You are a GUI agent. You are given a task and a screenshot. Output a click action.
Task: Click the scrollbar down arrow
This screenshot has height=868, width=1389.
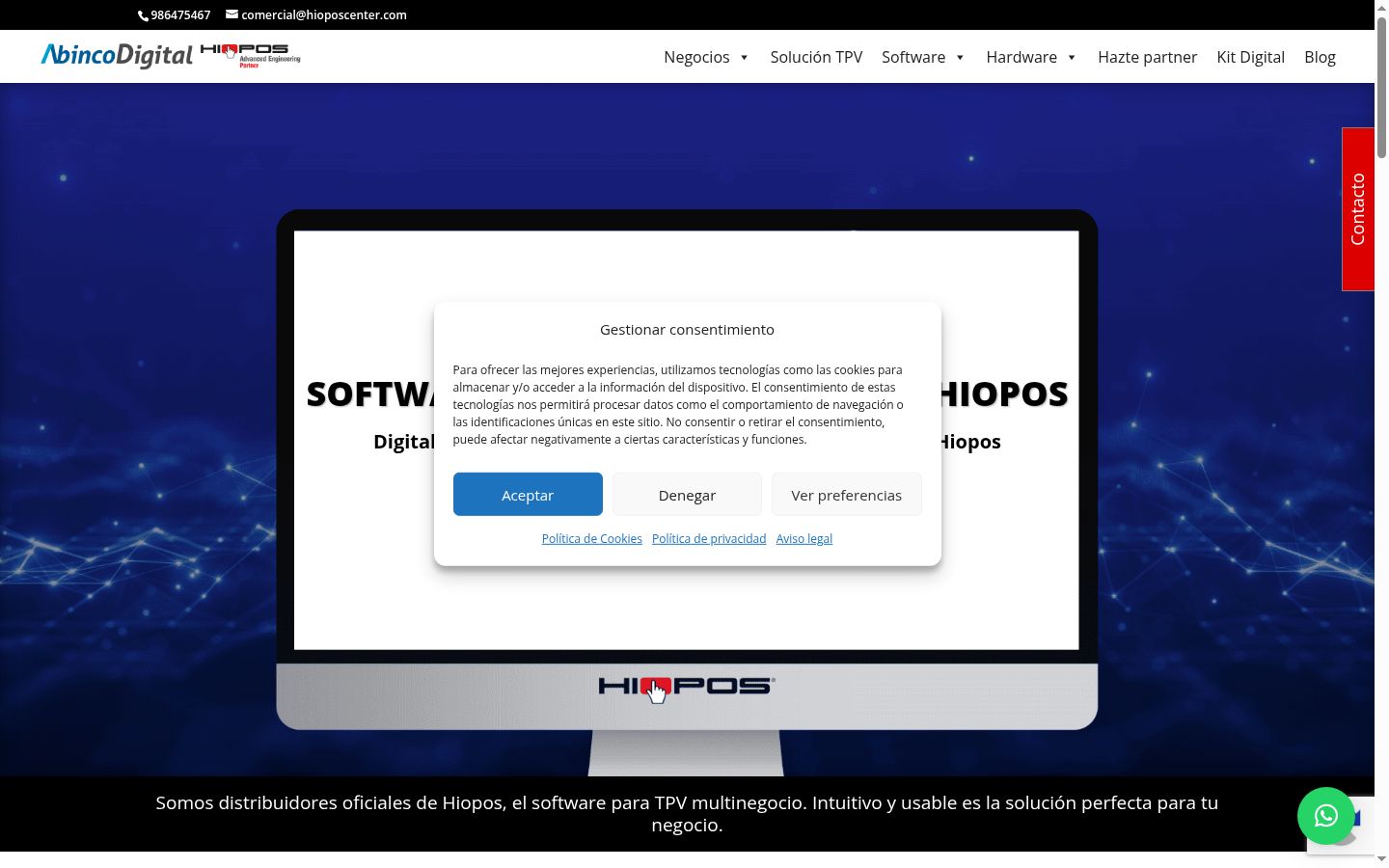(1381, 859)
